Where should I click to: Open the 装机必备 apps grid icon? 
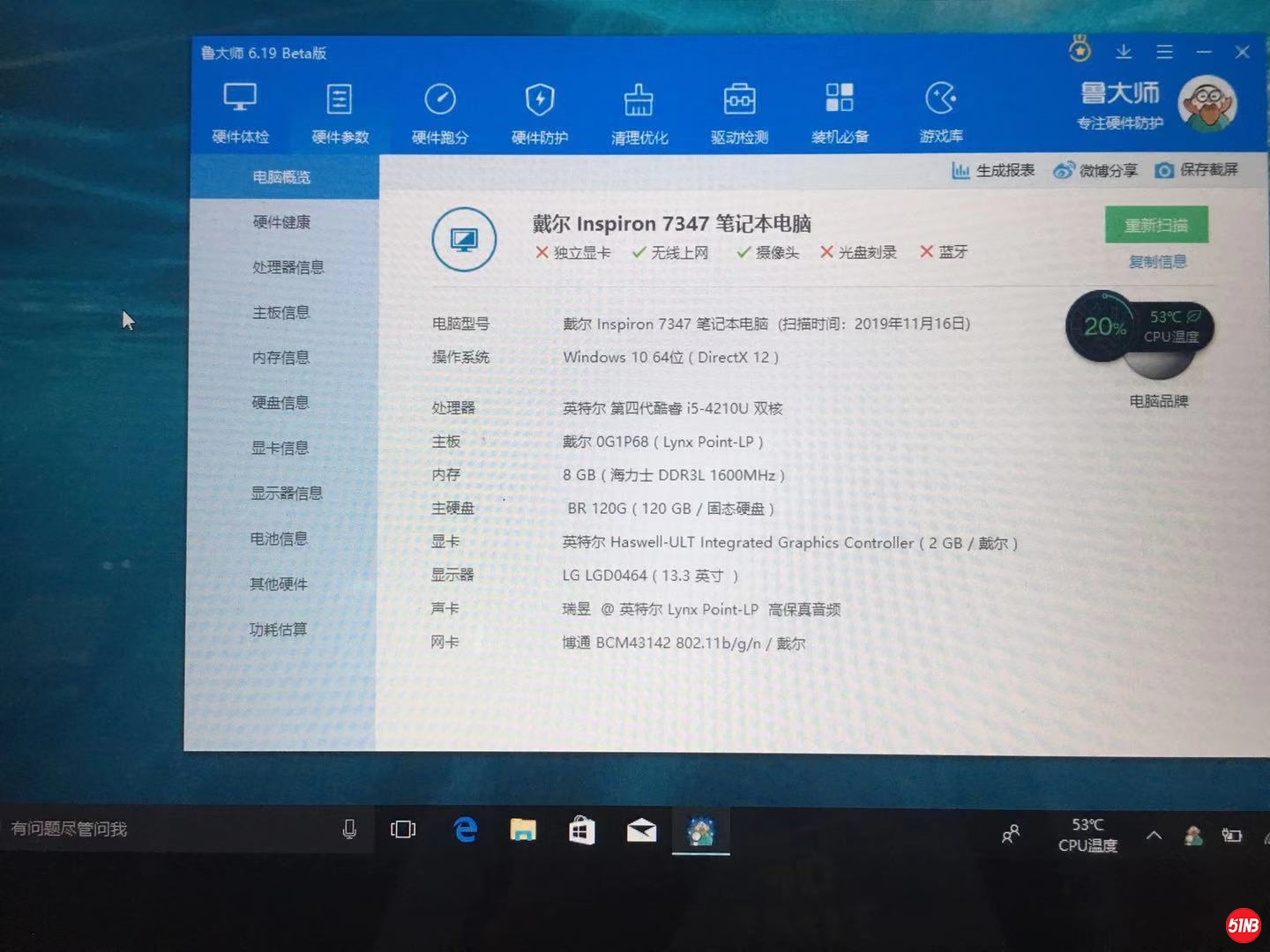pyautogui.click(x=840, y=99)
